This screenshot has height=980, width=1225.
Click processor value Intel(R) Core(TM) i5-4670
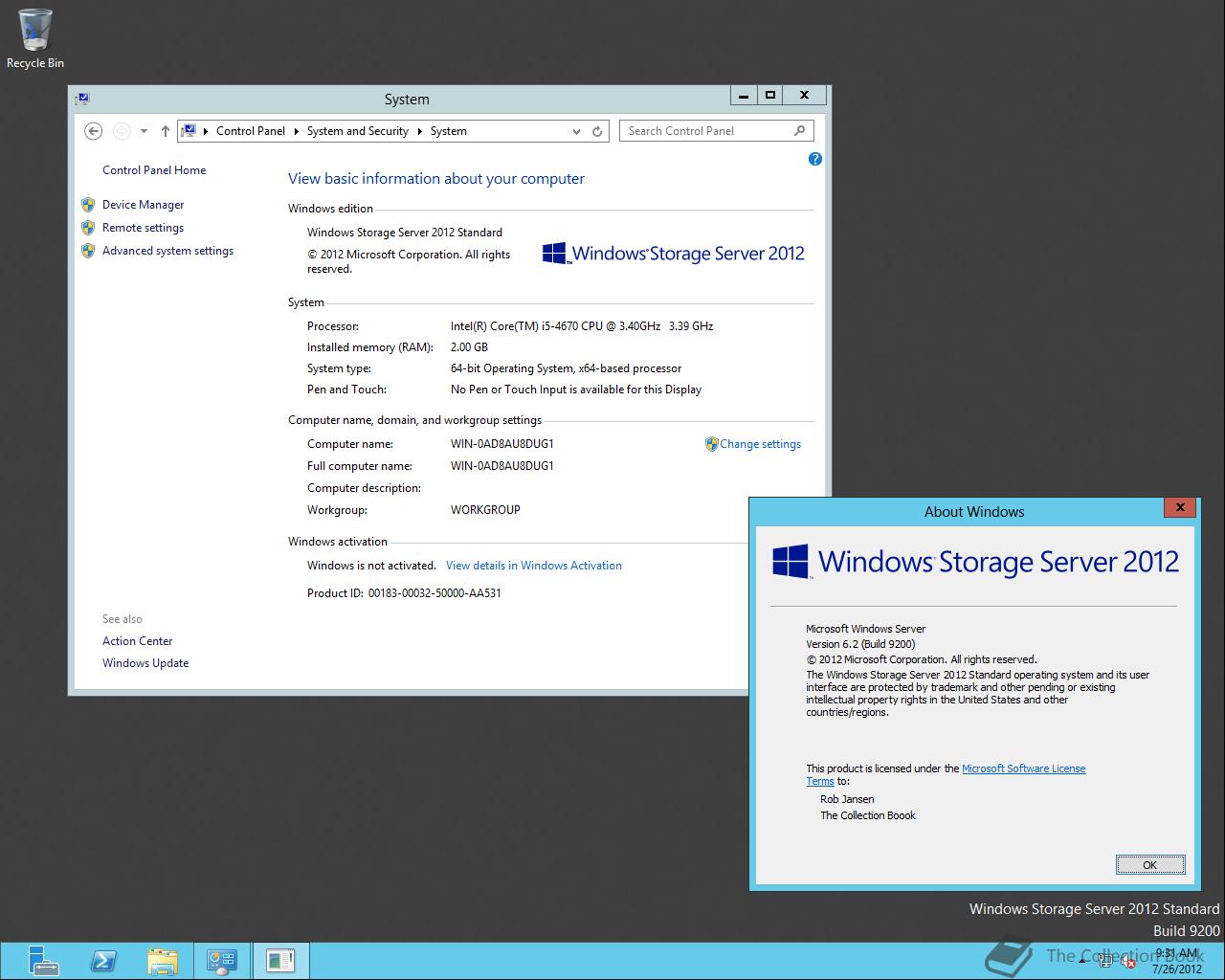click(582, 326)
